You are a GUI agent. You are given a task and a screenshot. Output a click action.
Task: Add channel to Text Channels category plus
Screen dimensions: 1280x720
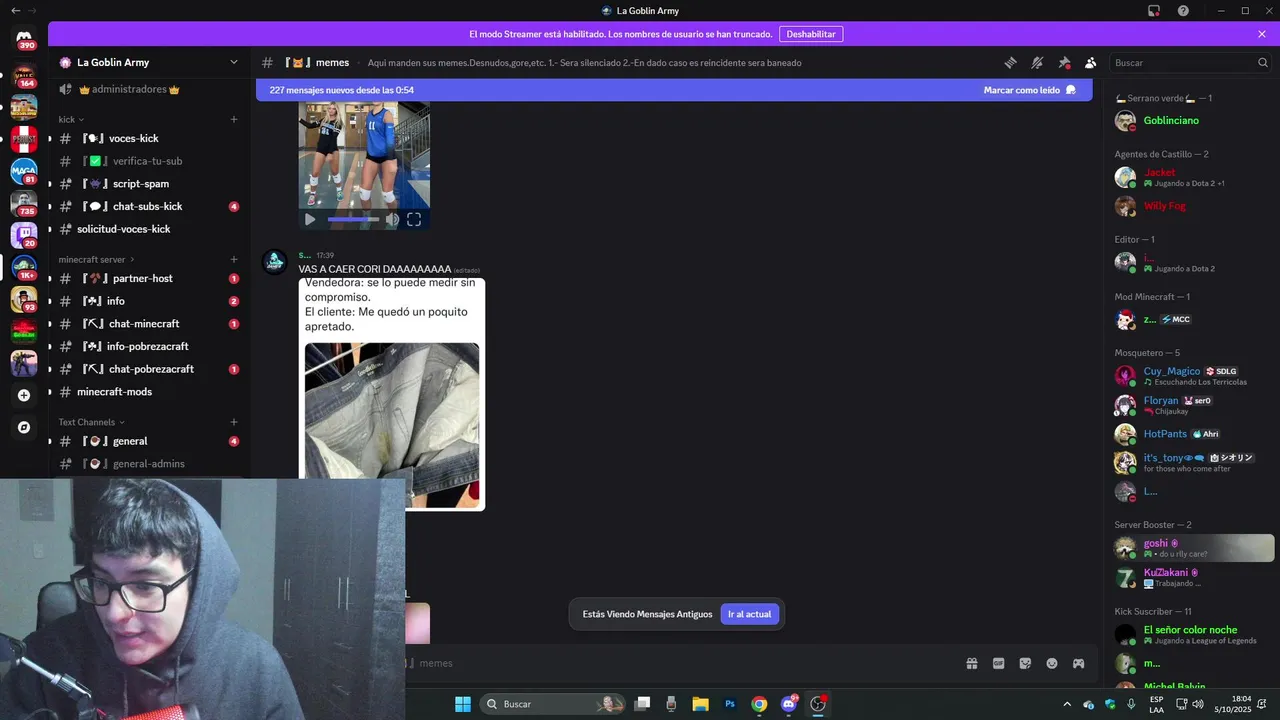(x=234, y=422)
